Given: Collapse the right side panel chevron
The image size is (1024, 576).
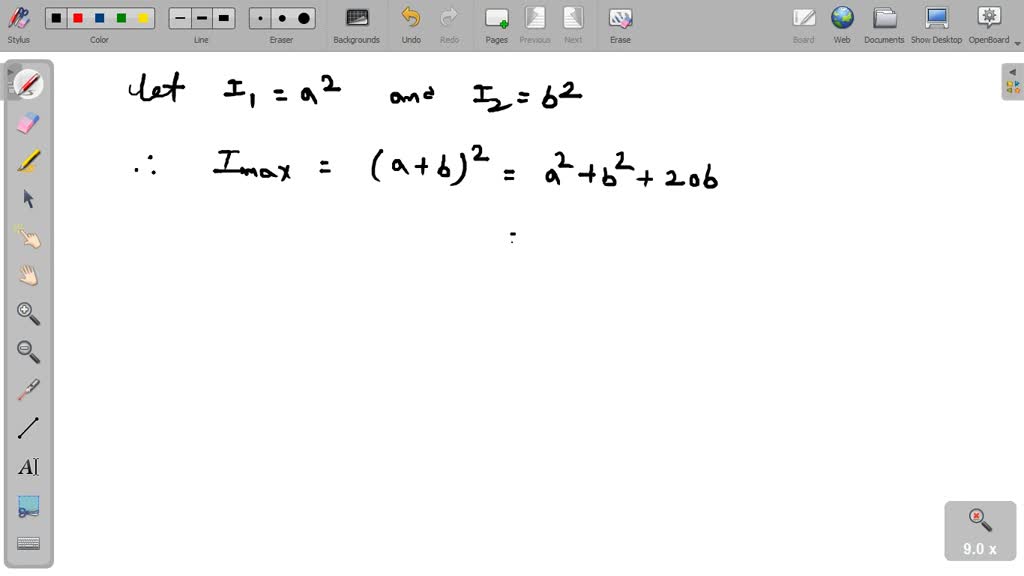Looking at the screenshot, I should [1012, 72].
